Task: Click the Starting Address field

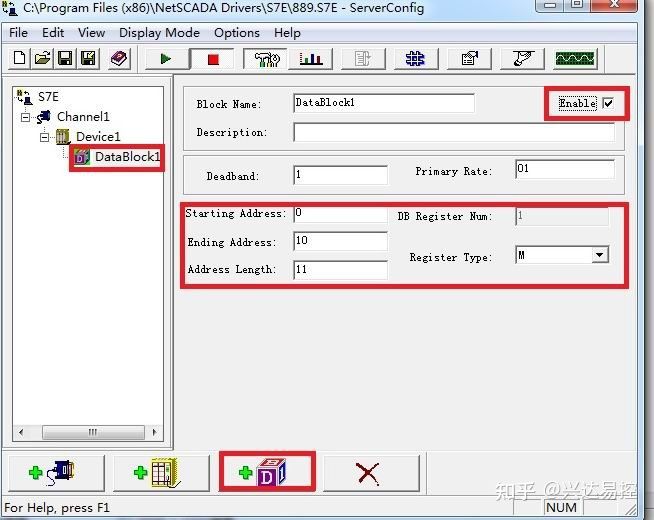Action: 341,214
